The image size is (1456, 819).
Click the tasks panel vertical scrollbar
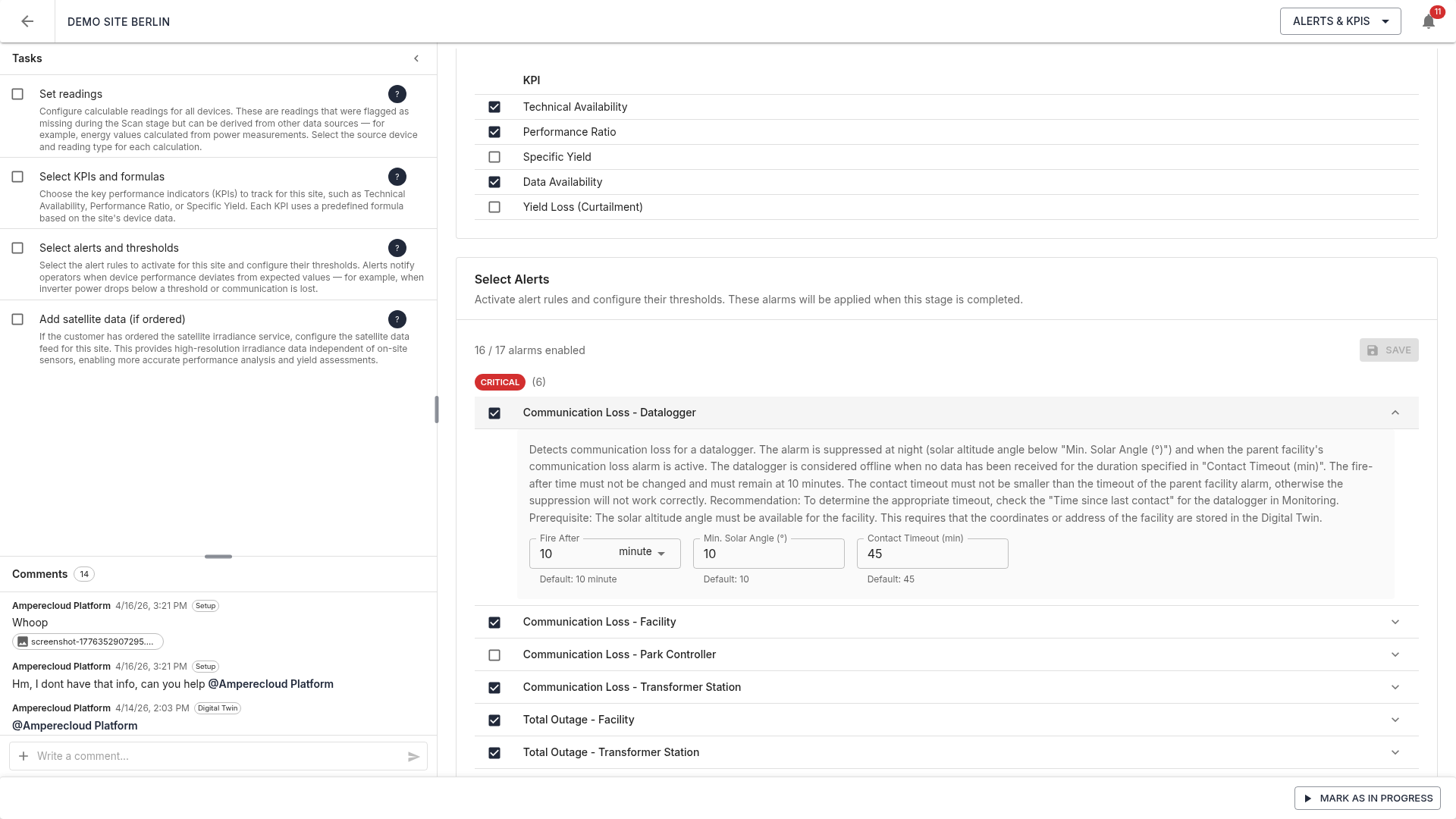(436, 409)
